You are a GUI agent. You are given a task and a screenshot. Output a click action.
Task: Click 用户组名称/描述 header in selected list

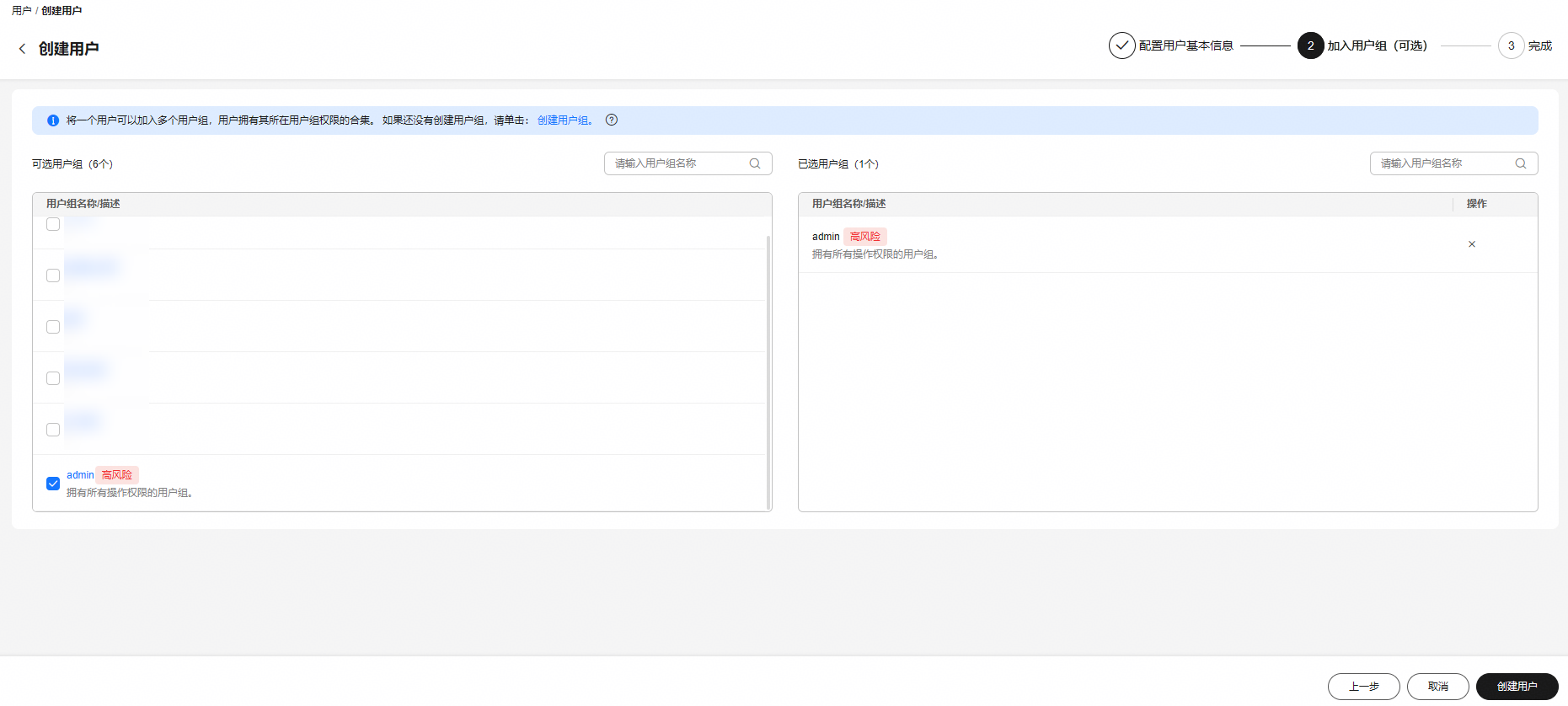[849, 204]
